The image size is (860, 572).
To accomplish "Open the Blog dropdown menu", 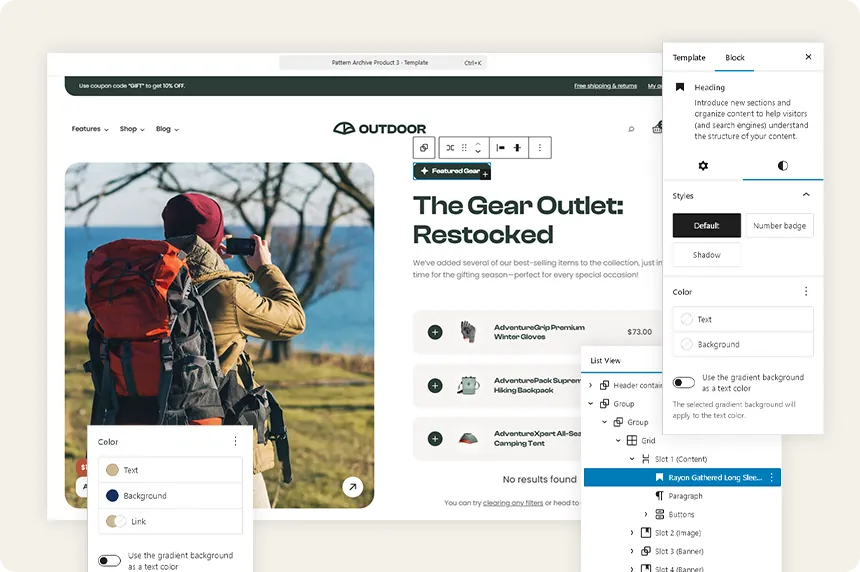I will (167, 129).
